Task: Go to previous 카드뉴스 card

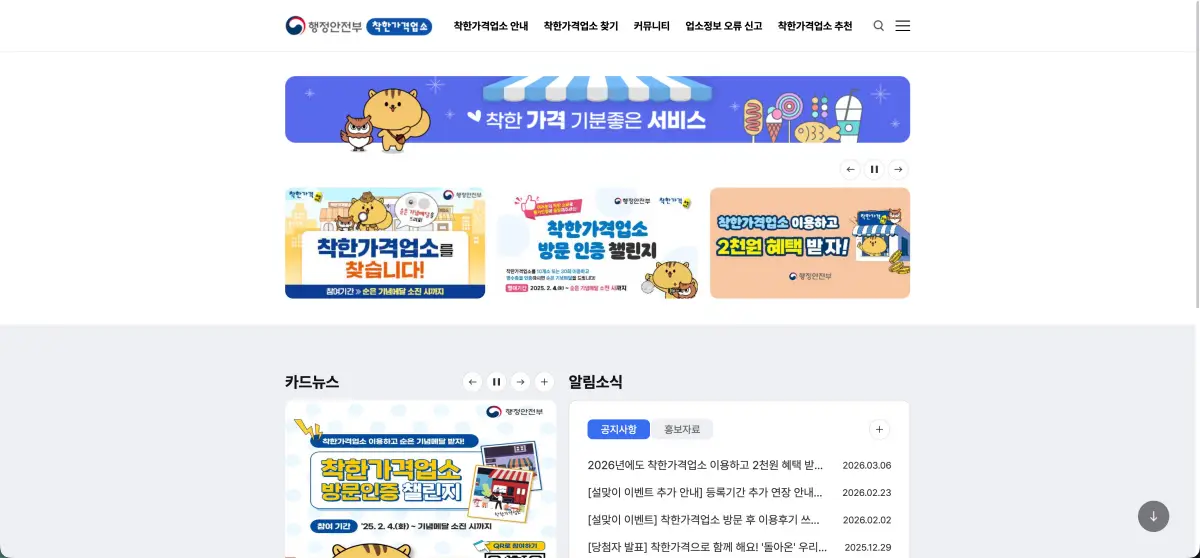Action: tap(472, 382)
